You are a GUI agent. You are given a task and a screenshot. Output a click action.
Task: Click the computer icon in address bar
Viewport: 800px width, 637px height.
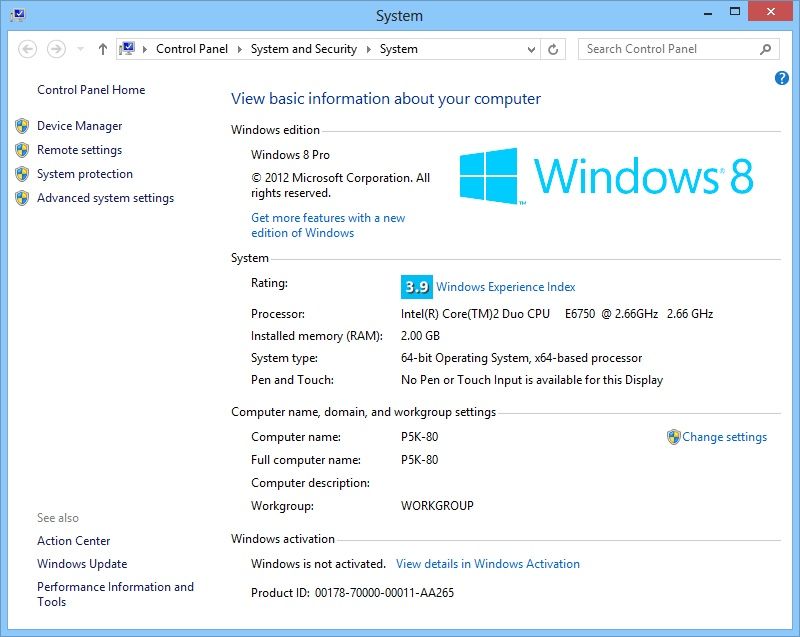[x=127, y=48]
